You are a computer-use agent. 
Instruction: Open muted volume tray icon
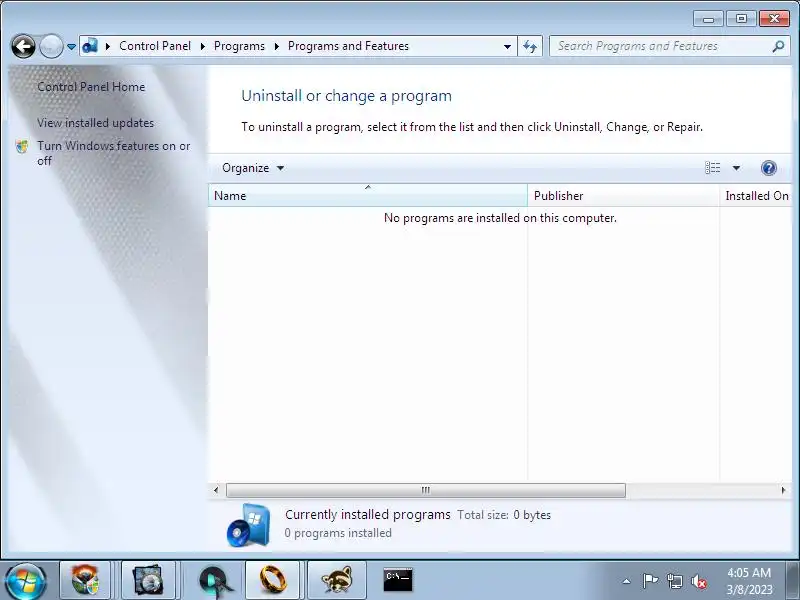pos(698,581)
